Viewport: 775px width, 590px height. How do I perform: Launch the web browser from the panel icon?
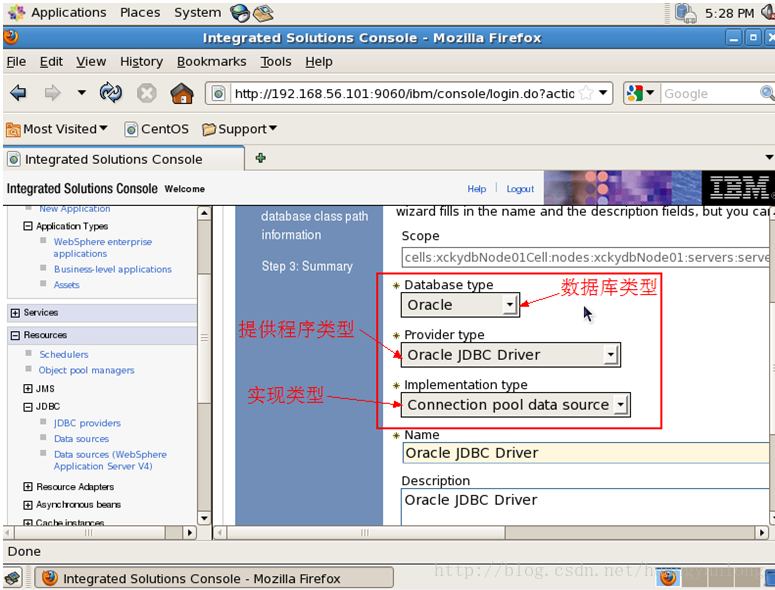(x=240, y=13)
